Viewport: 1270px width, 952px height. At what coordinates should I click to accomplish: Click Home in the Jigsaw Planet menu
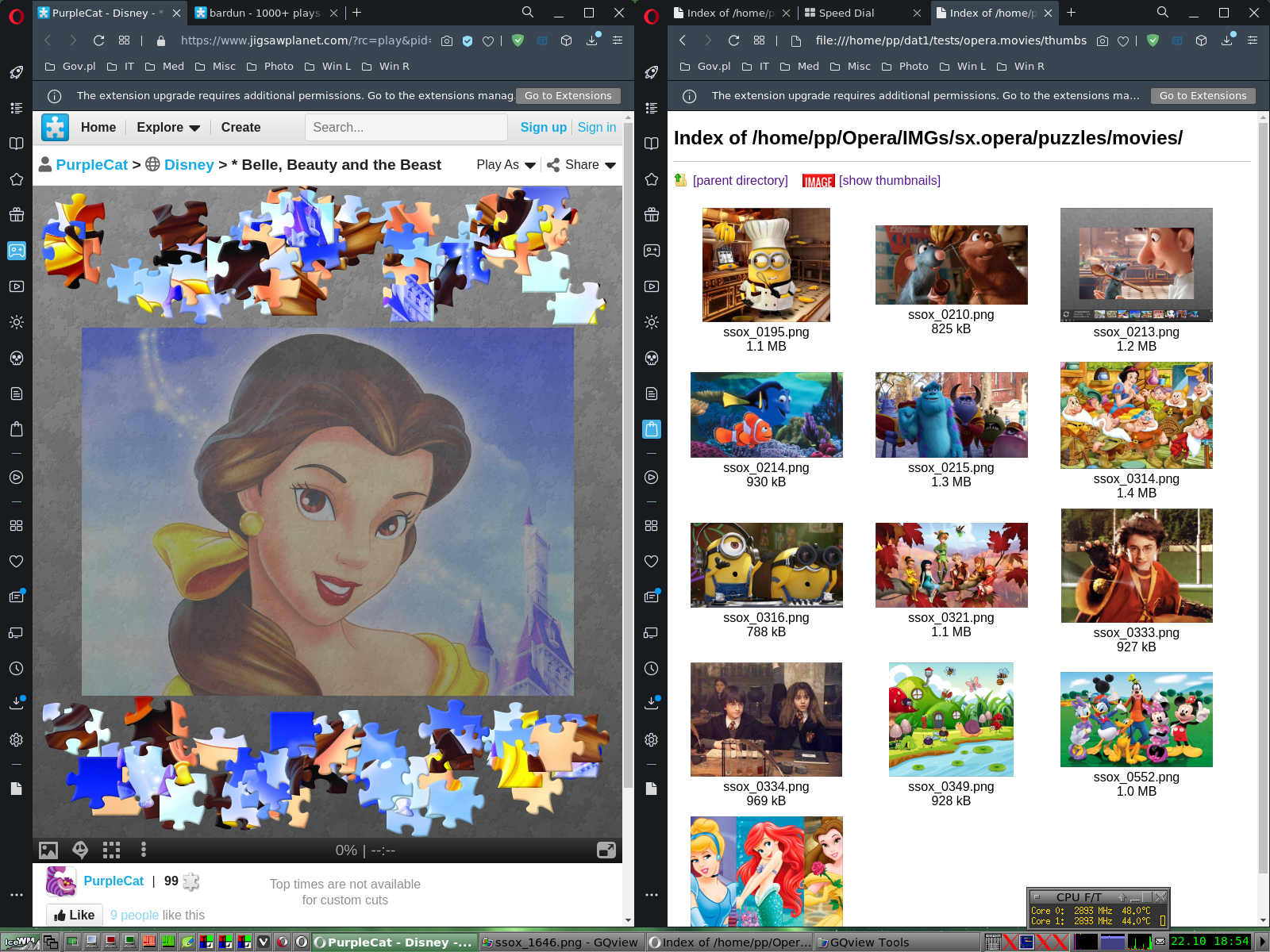(x=98, y=127)
